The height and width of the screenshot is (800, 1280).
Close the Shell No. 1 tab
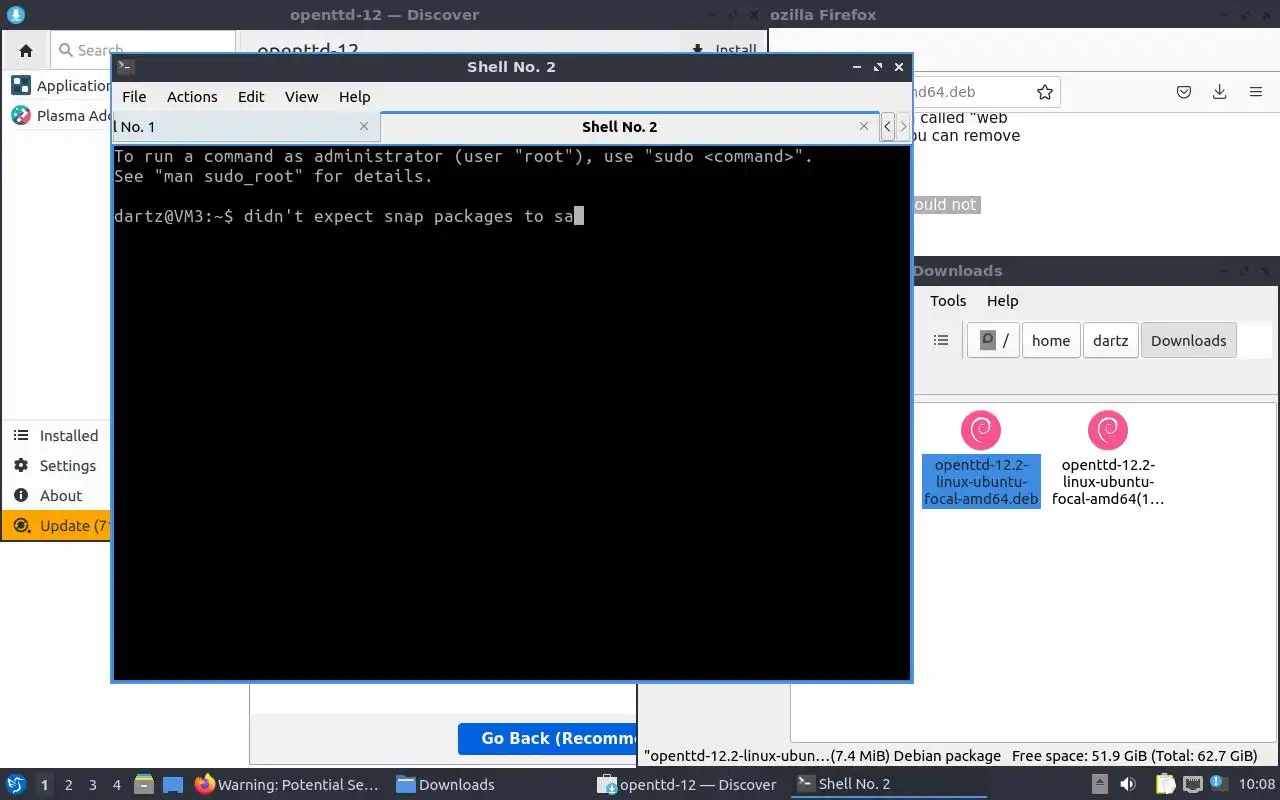click(364, 126)
